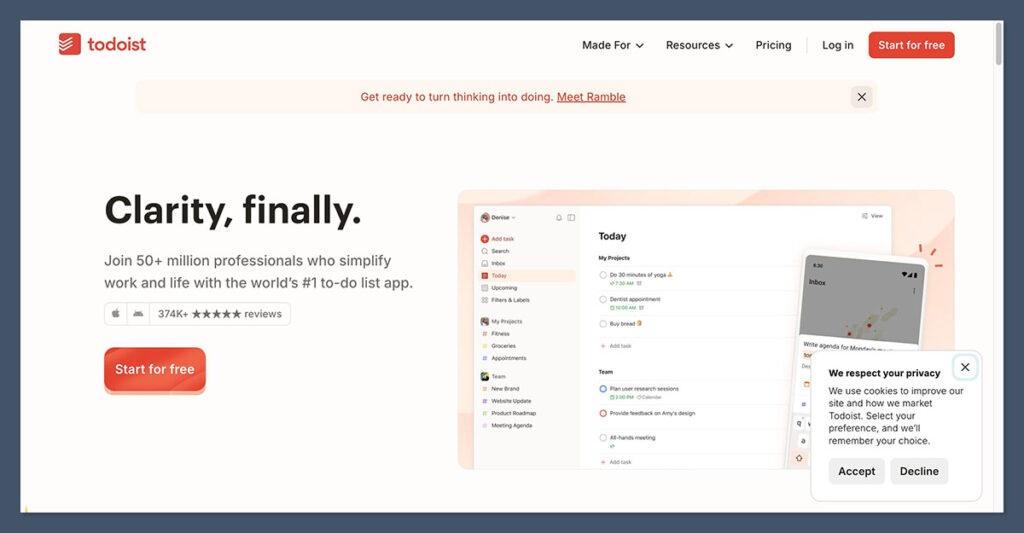Close the privacy cookie popup

(x=965, y=367)
